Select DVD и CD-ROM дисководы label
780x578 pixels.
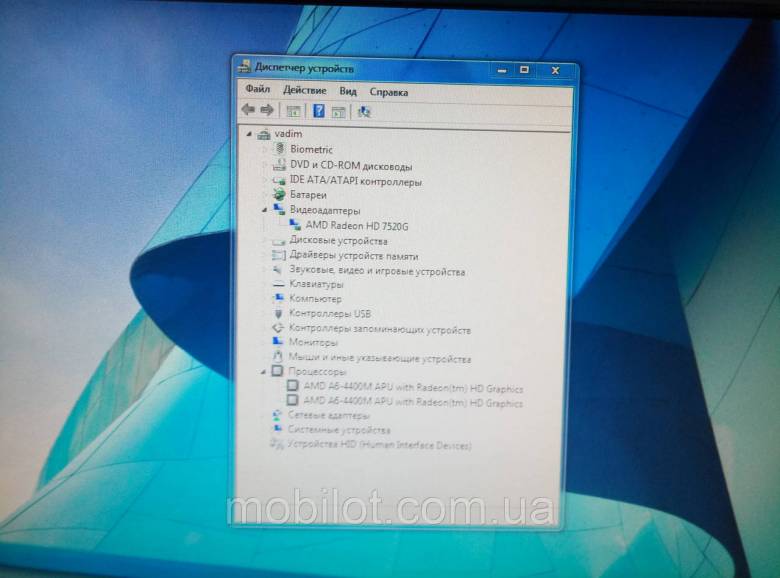point(351,166)
